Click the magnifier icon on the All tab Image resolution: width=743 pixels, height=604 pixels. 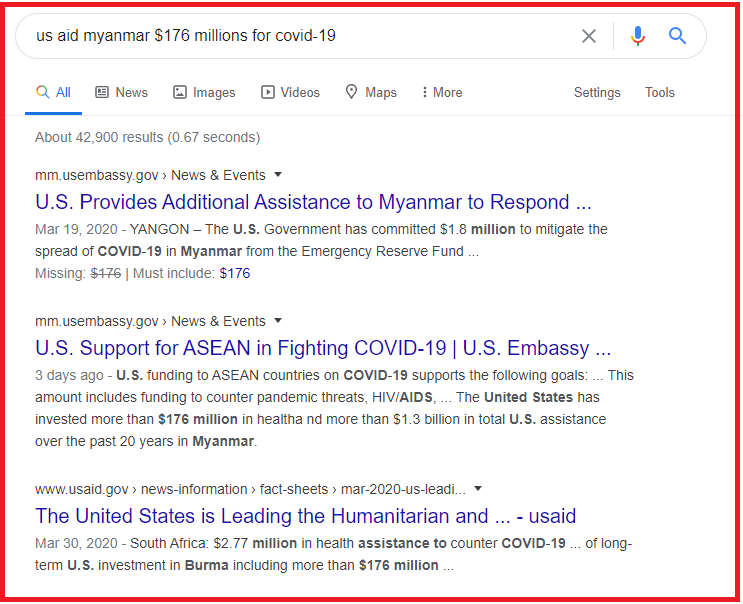coord(43,92)
